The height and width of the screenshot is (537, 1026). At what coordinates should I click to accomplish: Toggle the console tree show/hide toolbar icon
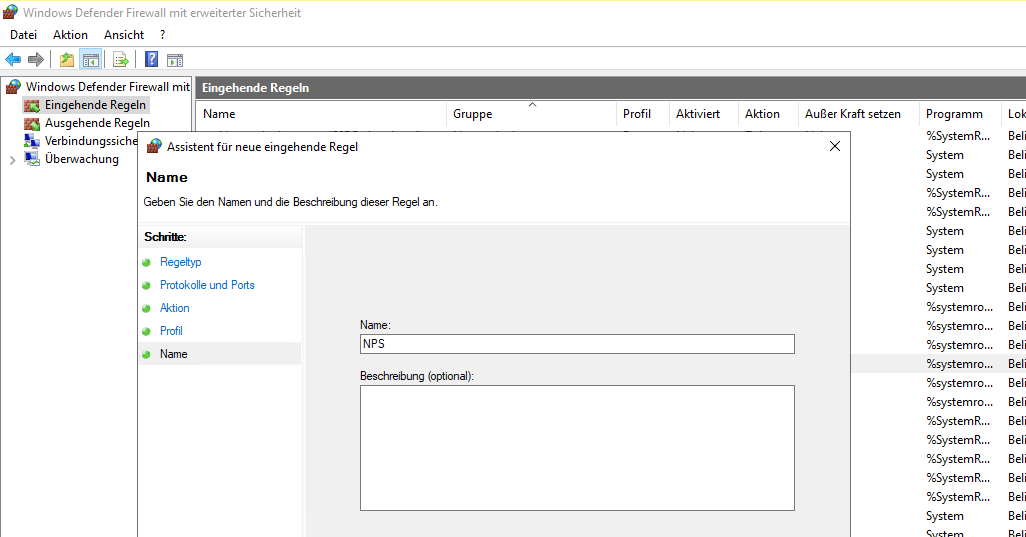pyautogui.click(x=90, y=60)
